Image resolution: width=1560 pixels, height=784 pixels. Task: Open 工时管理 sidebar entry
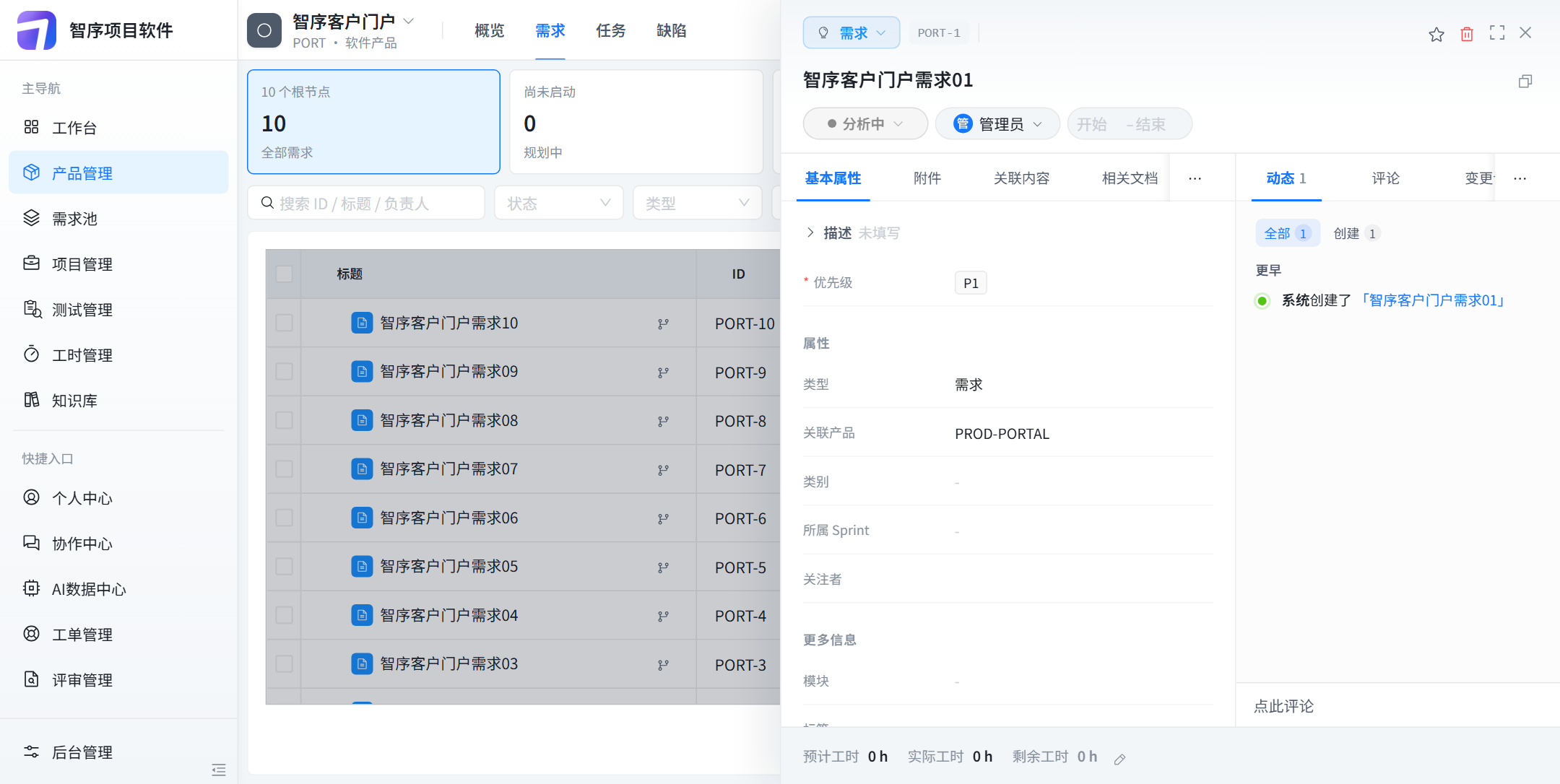click(x=118, y=355)
